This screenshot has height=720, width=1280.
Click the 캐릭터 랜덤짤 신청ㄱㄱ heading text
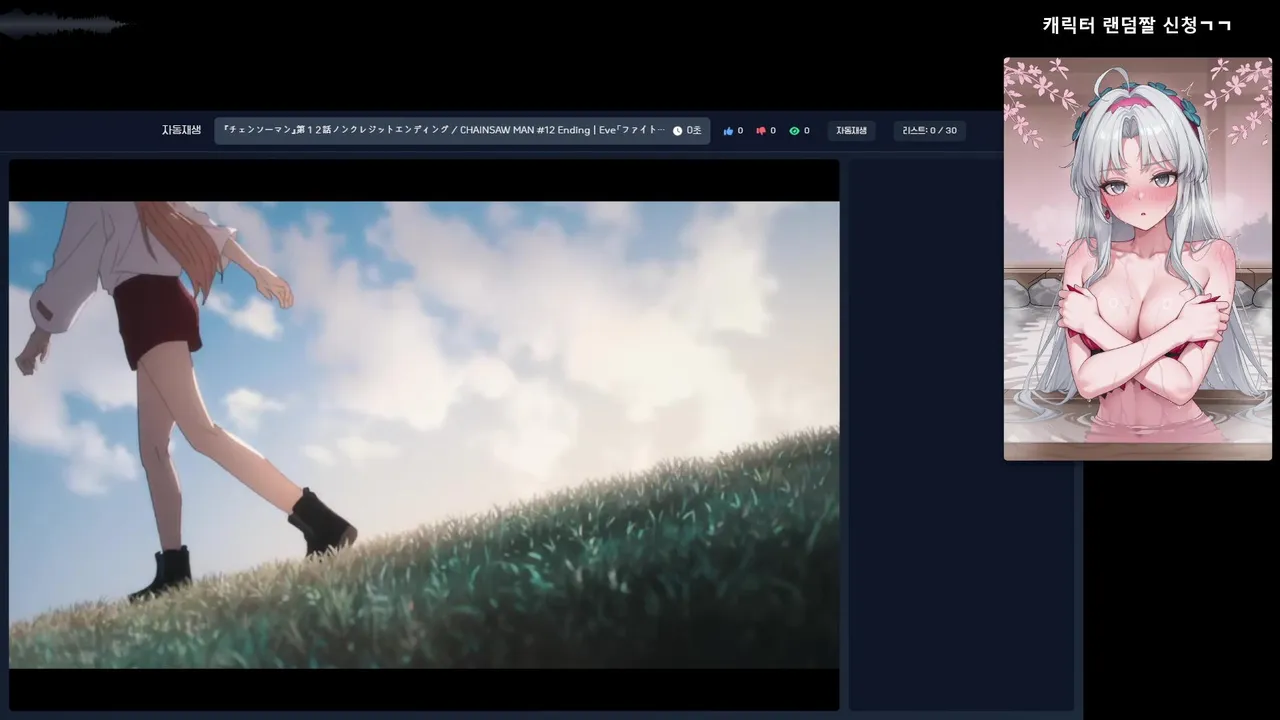[1137, 25]
